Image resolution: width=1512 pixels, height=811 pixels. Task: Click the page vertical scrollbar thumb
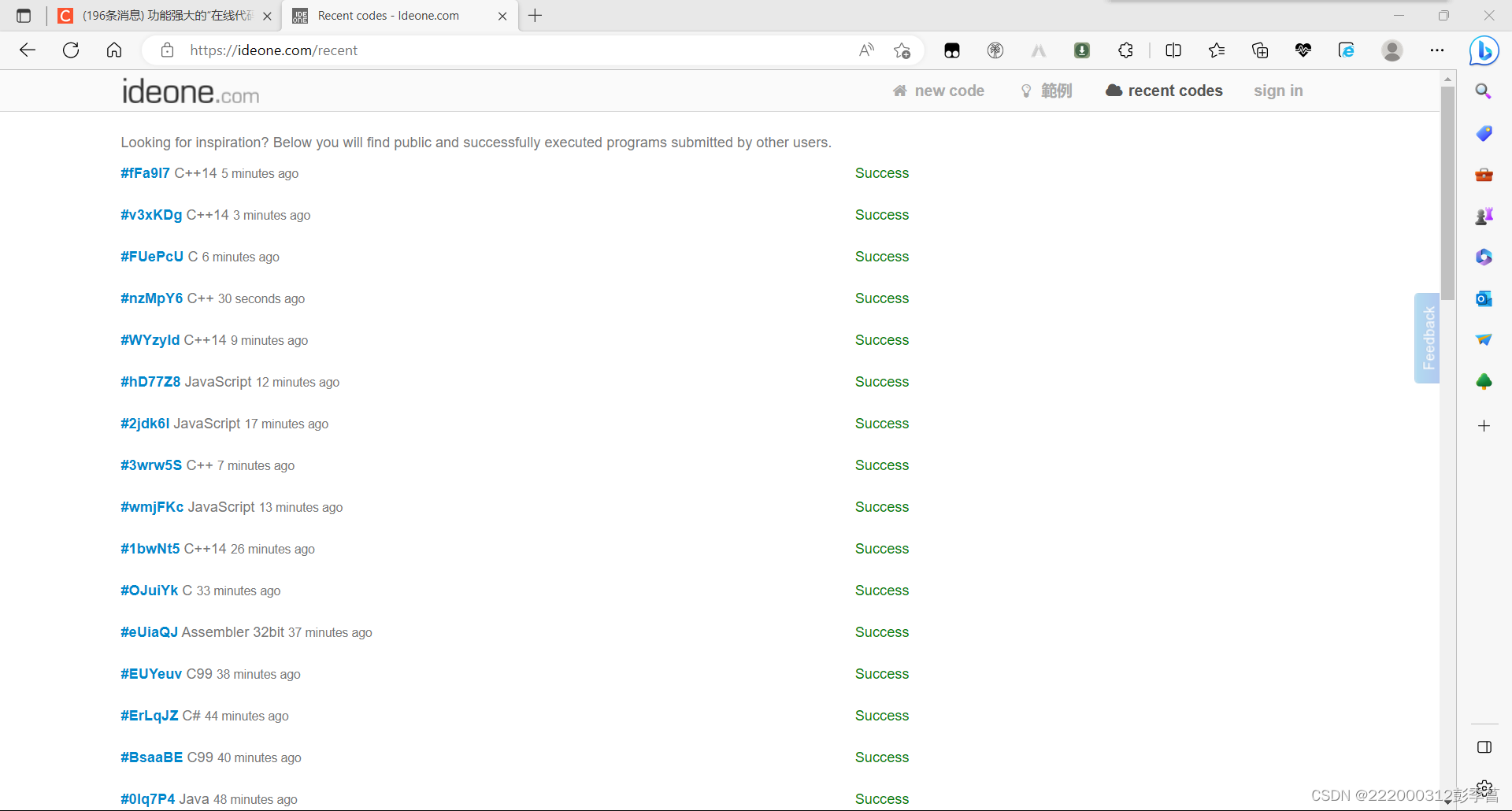[x=1447, y=193]
